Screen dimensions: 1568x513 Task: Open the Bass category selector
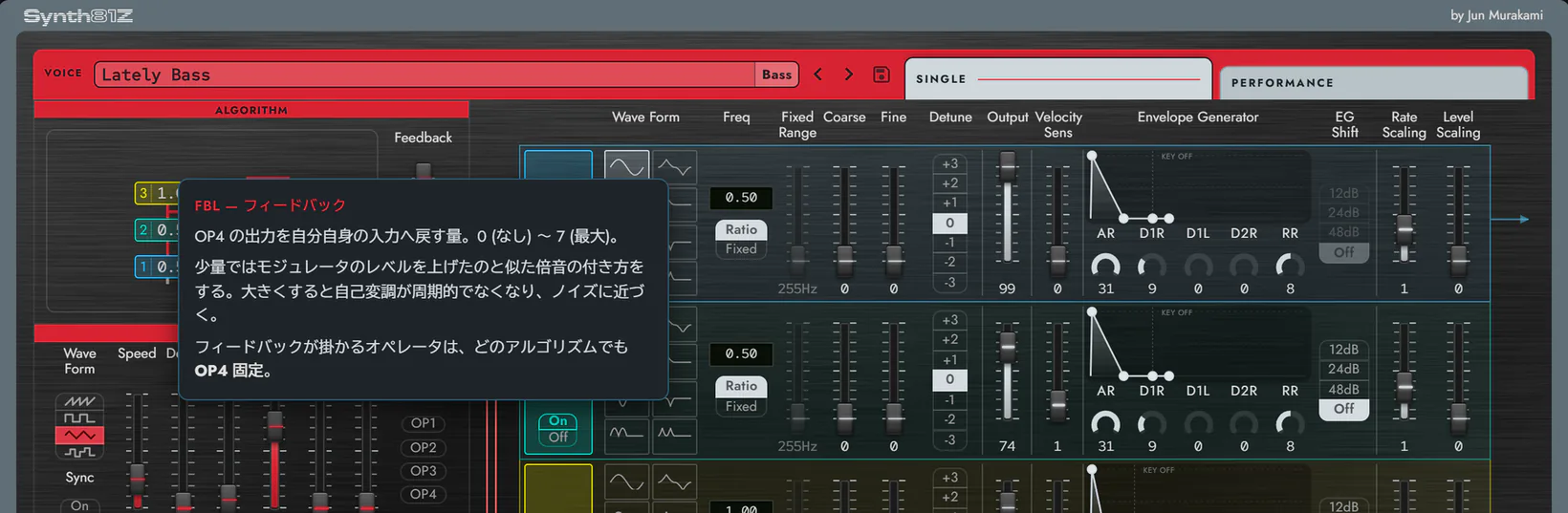pos(776,75)
